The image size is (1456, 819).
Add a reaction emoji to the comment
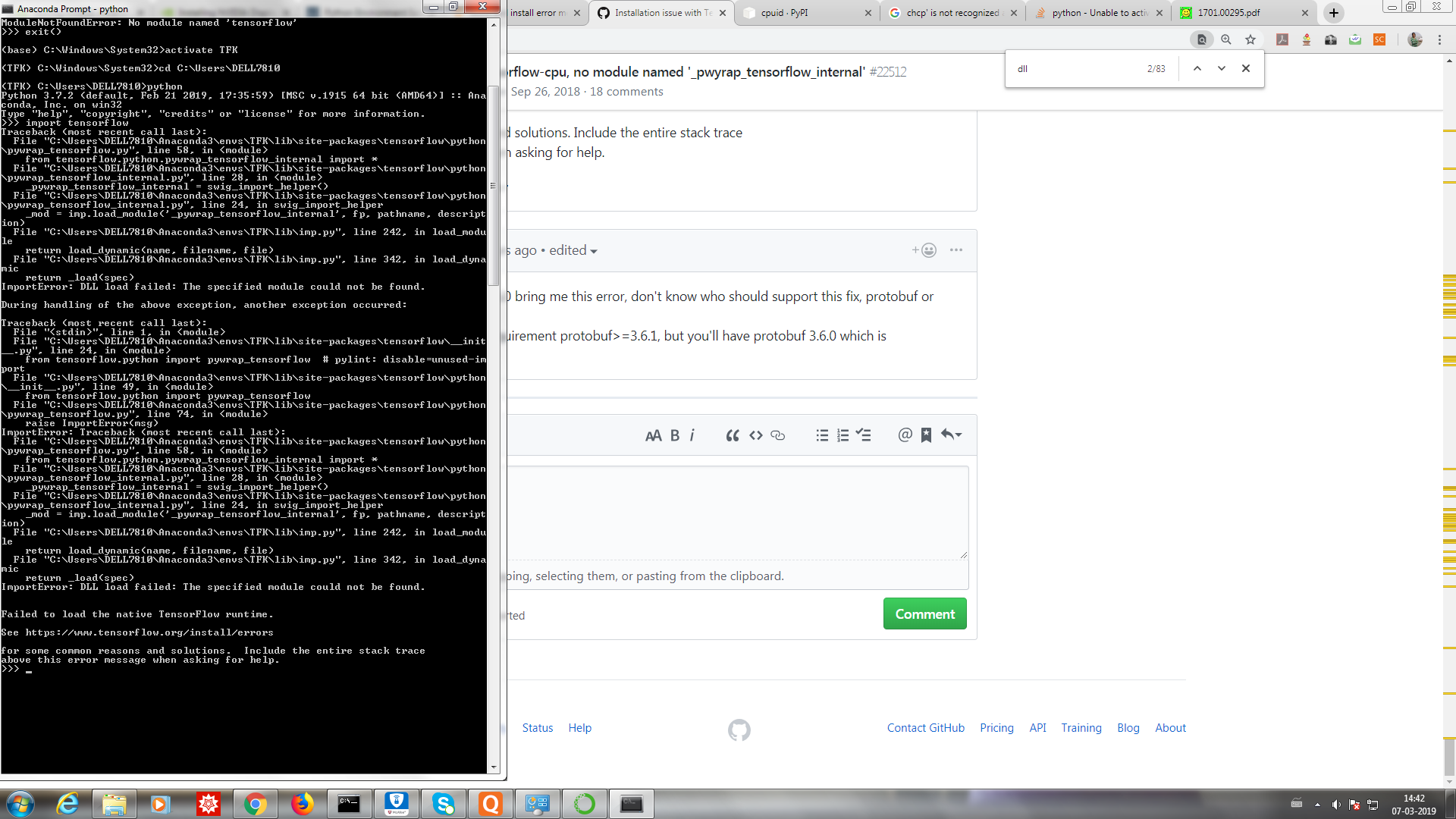pos(924,250)
